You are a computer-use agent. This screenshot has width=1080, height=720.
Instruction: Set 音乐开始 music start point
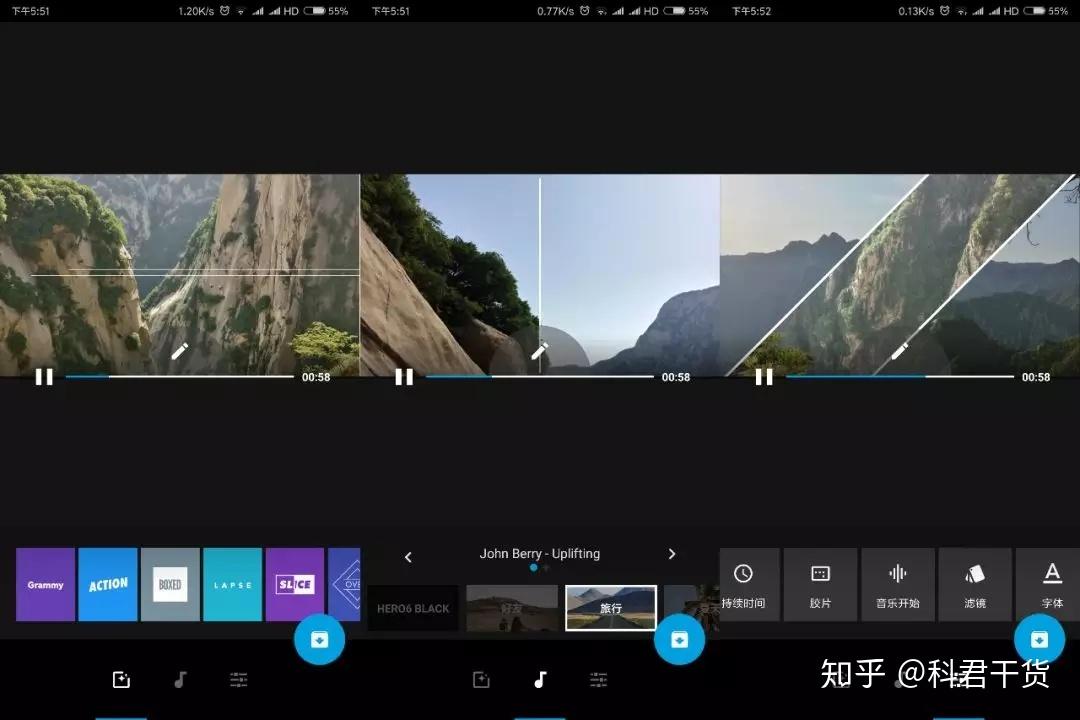click(x=897, y=585)
